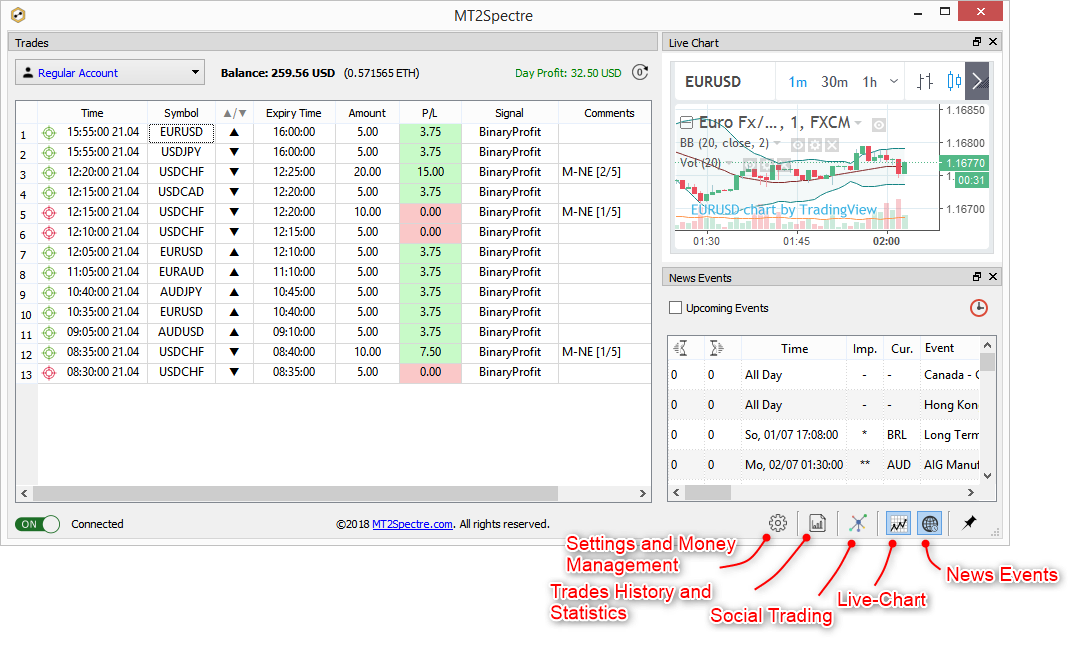
Task: Click the Time header in news table
Action: 794,348
